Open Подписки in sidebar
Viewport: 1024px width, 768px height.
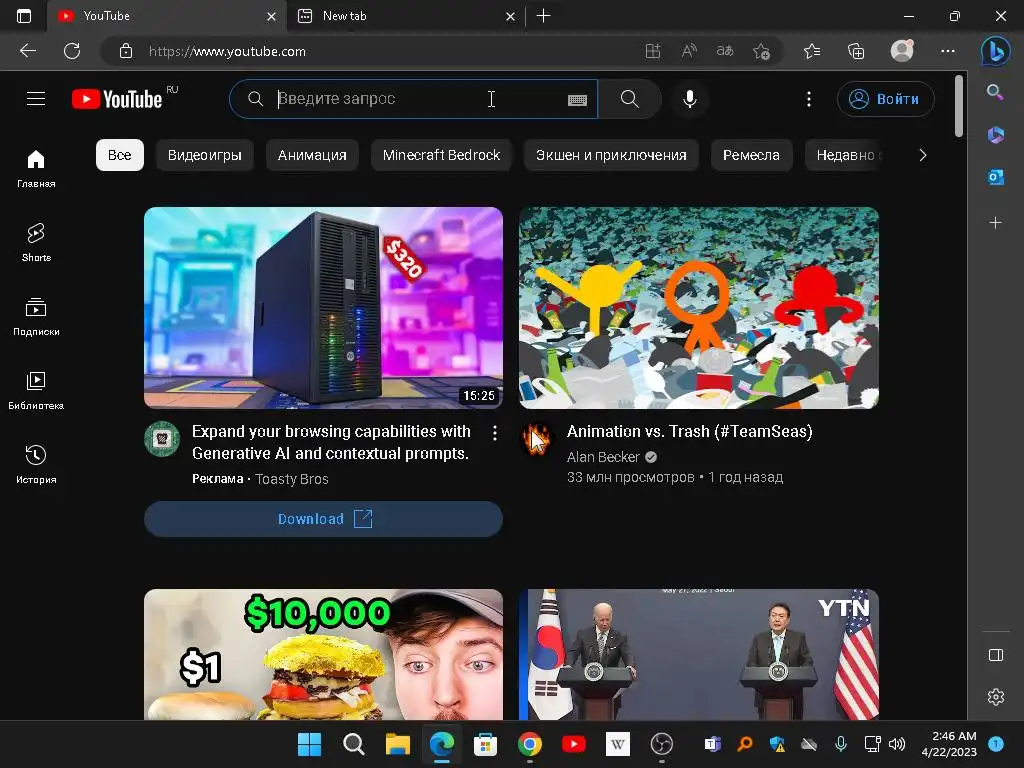pyautogui.click(x=36, y=317)
